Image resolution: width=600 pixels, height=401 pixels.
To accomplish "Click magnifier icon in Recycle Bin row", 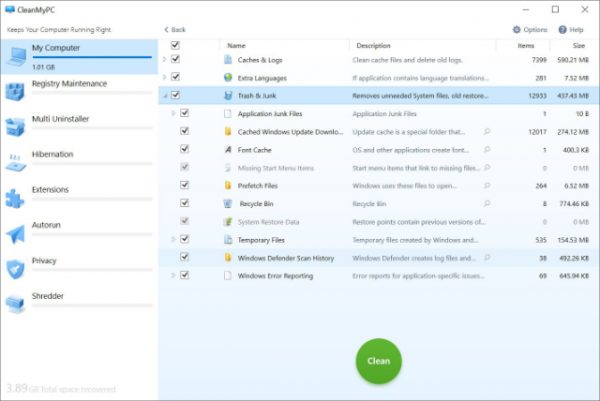I will 487,204.
